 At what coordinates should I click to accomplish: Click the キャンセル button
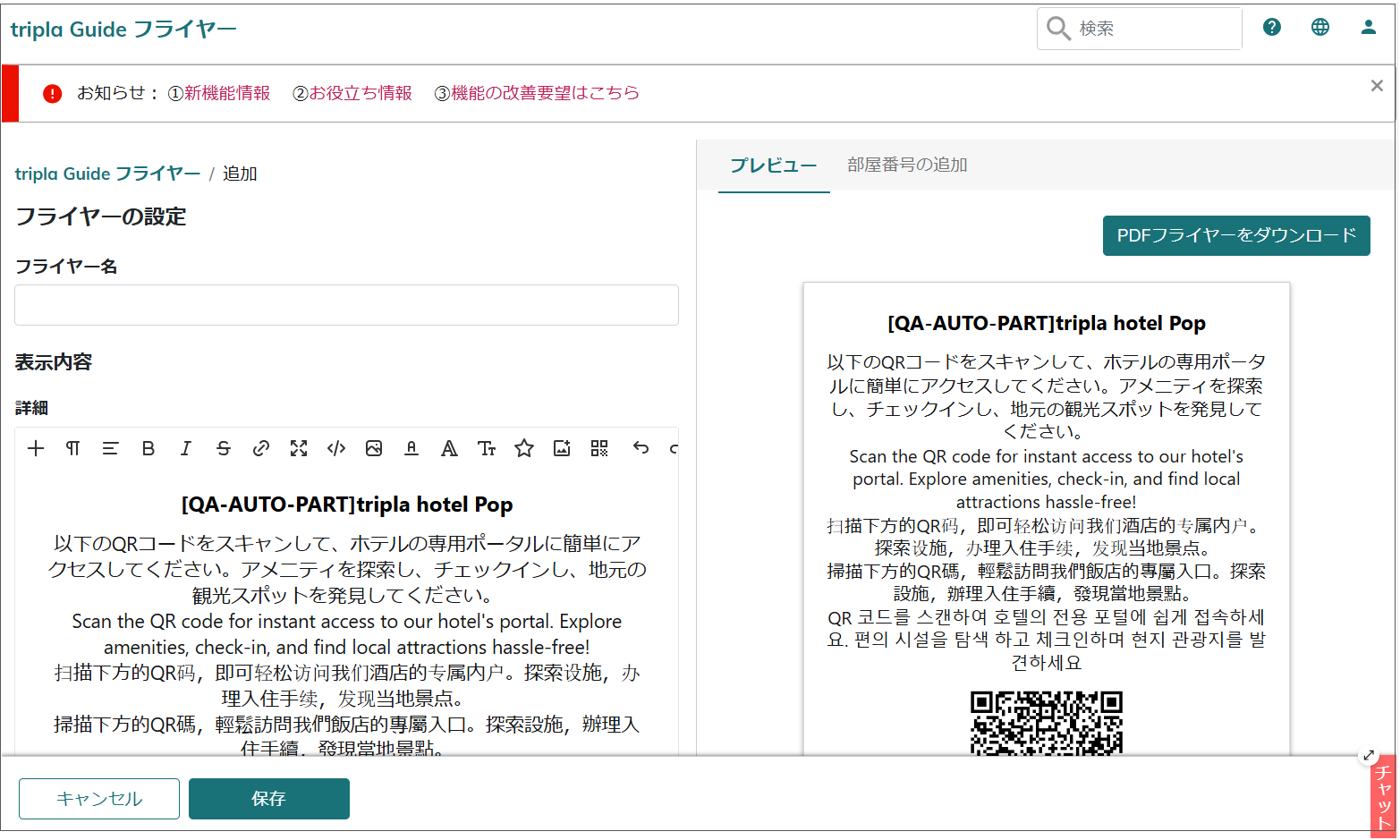click(99, 799)
